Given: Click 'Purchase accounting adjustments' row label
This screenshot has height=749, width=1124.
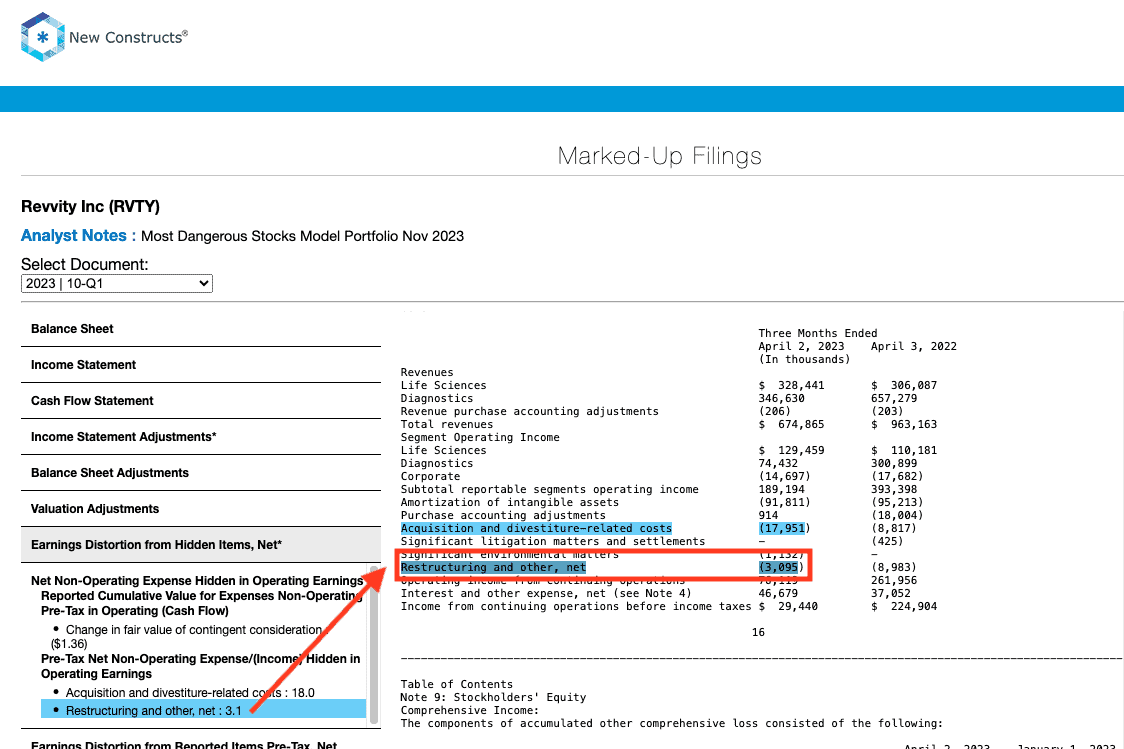Looking at the screenshot, I should (x=503, y=515).
